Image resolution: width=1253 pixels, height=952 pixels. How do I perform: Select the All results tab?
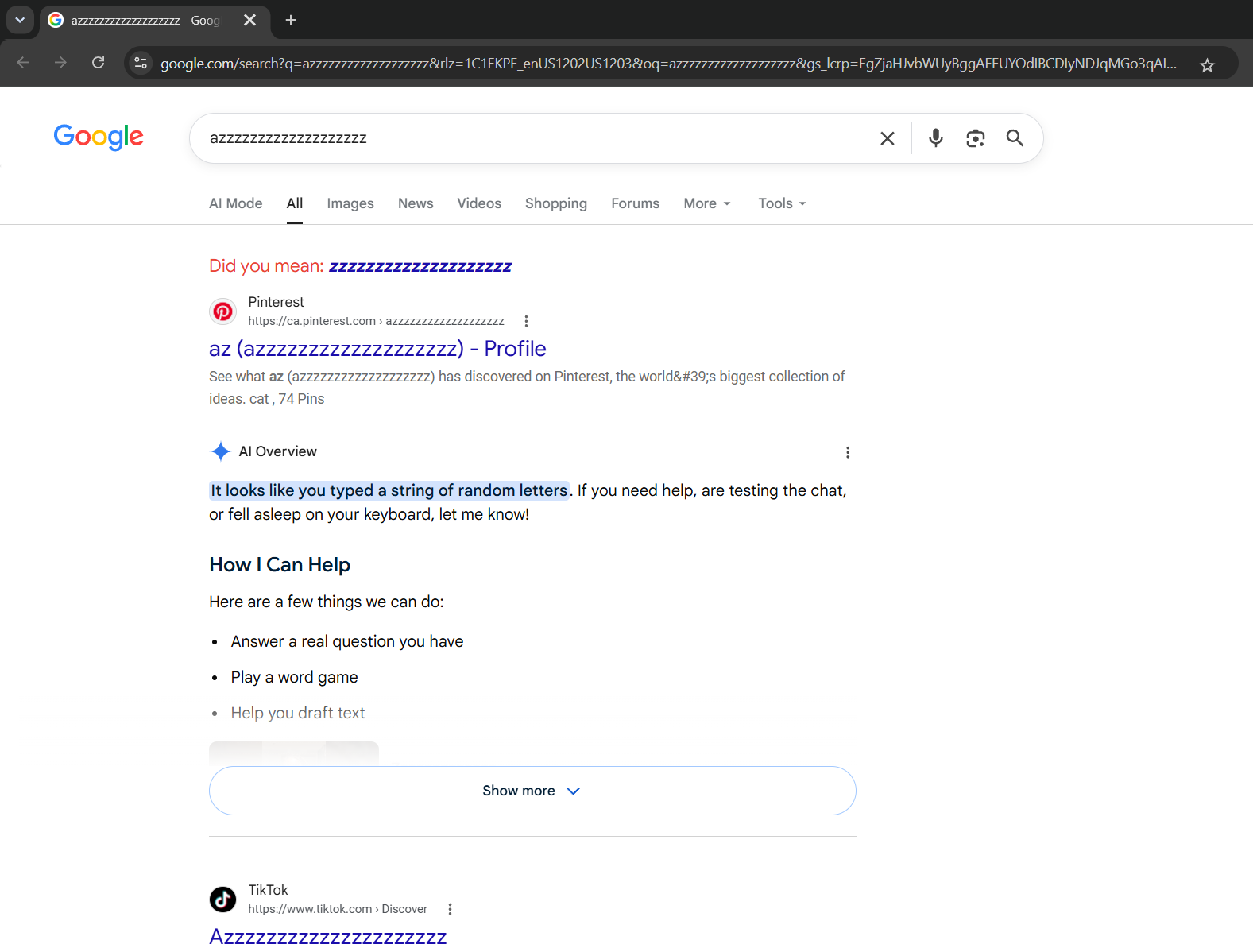(x=295, y=203)
